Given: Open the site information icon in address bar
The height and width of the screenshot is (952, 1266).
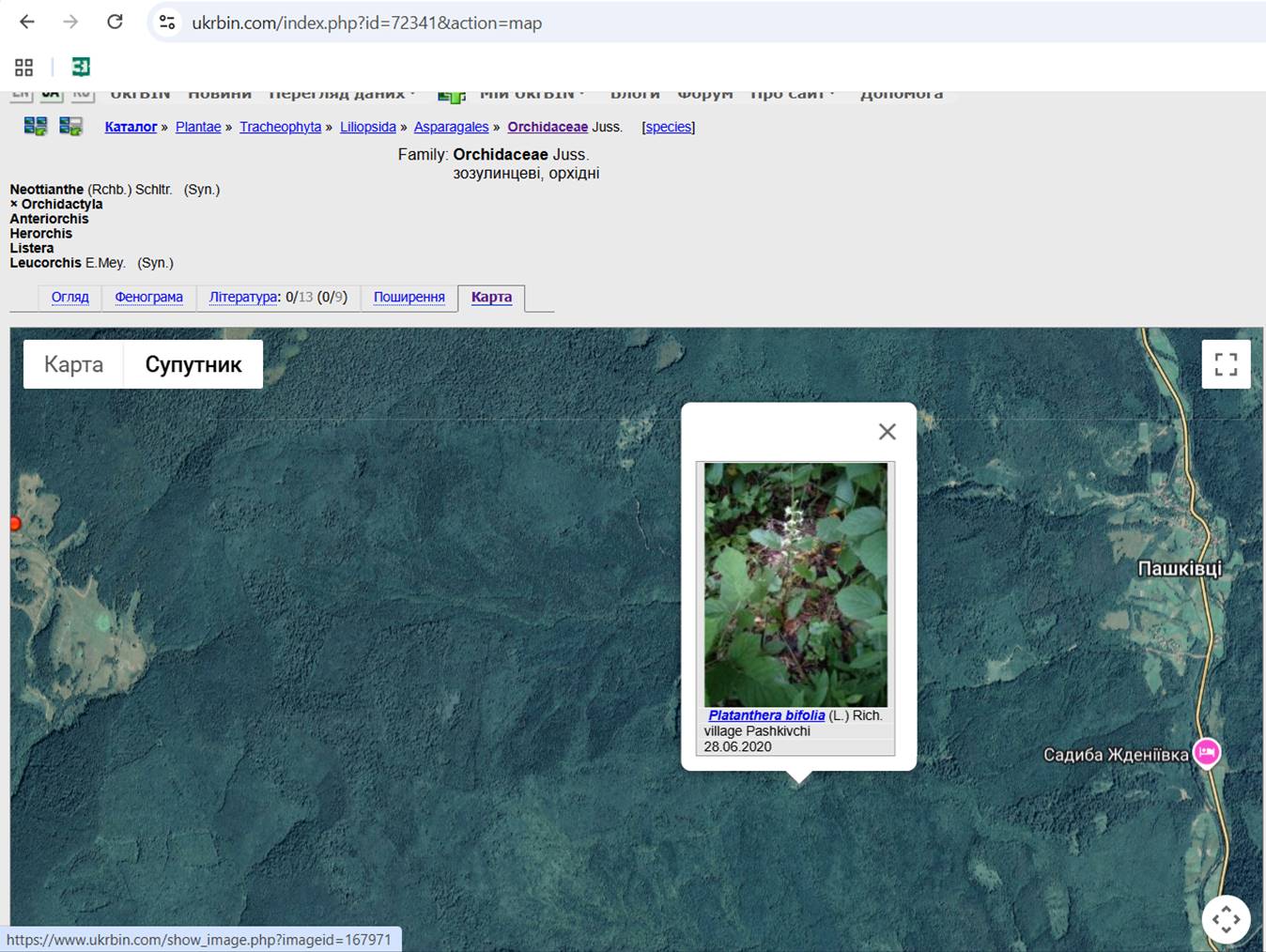Looking at the screenshot, I should [x=167, y=23].
